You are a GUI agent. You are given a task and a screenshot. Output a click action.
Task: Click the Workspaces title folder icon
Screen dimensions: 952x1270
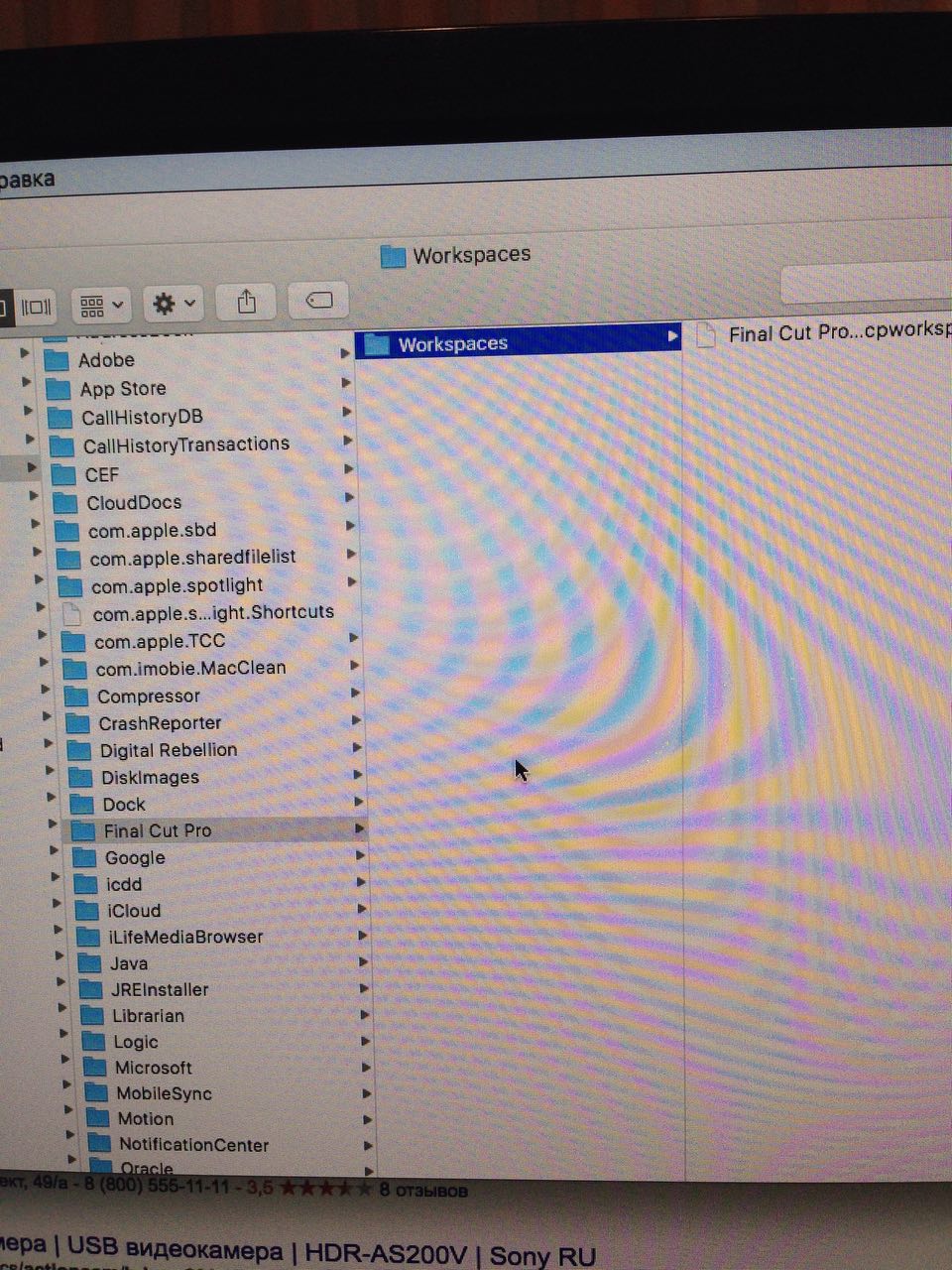pos(393,257)
